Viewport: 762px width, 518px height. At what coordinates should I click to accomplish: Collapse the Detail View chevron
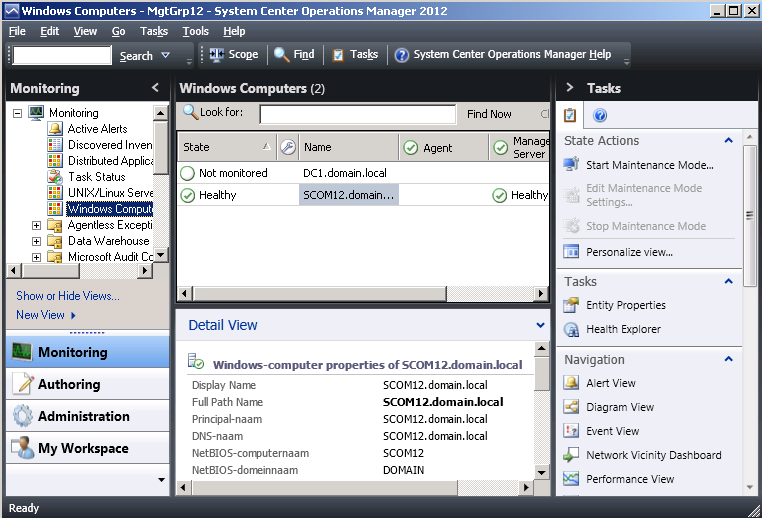point(540,325)
